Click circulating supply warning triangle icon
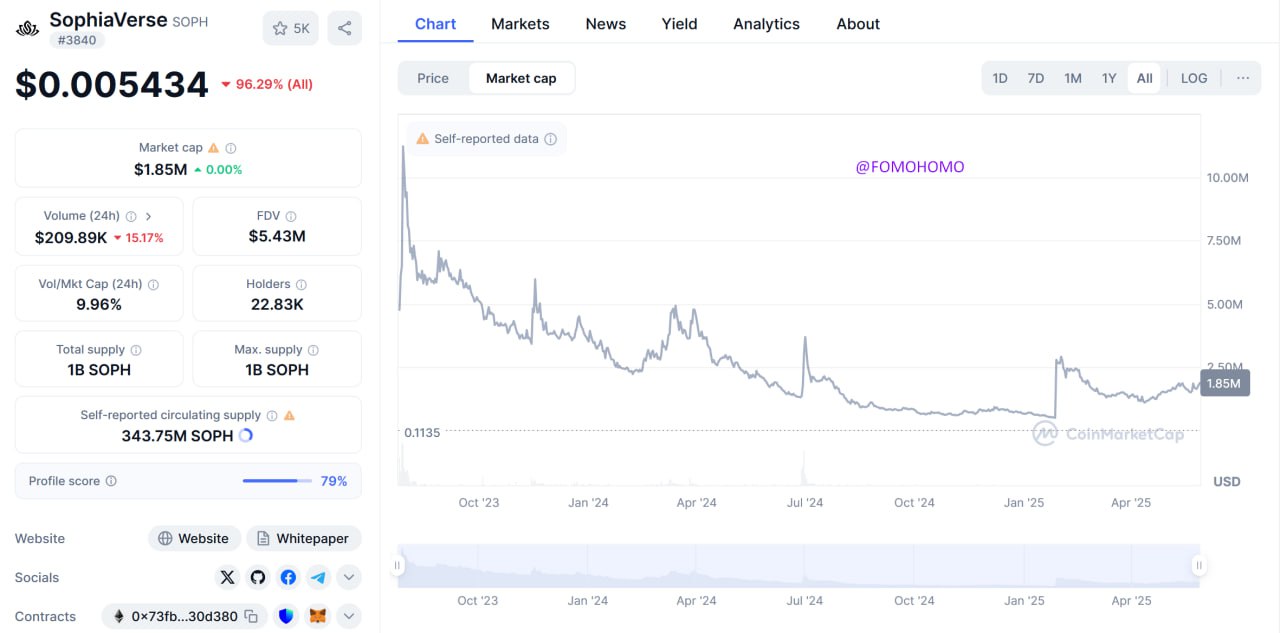This screenshot has width=1280, height=633. [x=289, y=415]
